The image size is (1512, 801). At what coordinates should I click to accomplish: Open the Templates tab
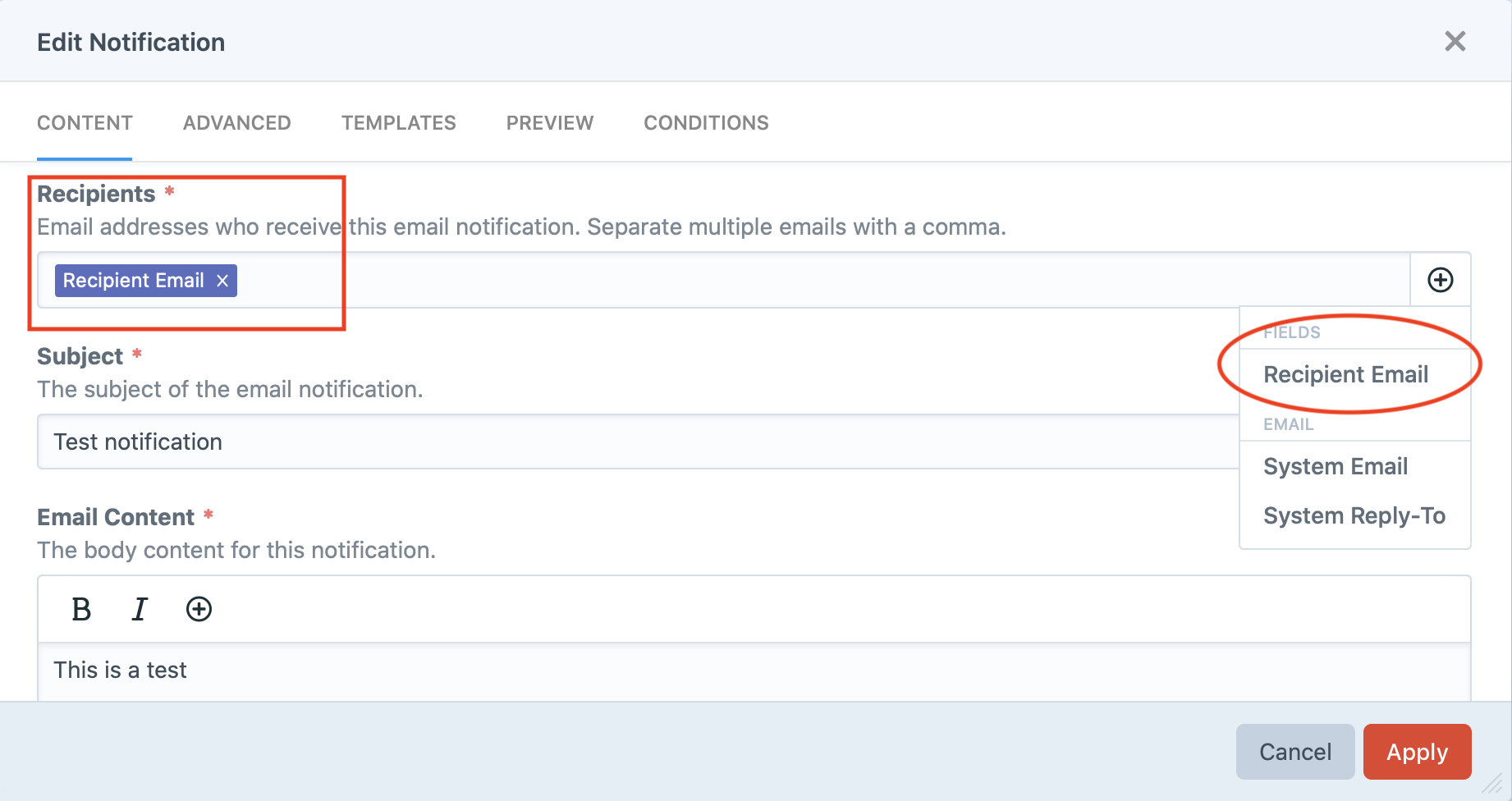point(398,122)
